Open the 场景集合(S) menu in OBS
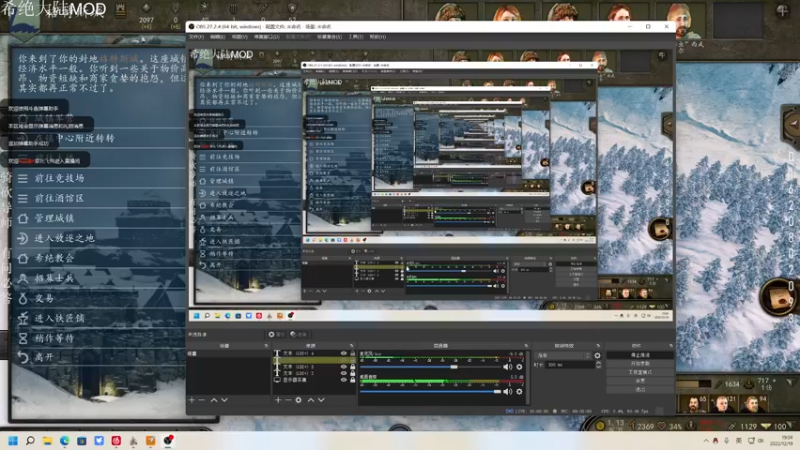 pyautogui.click(x=329, y=37)
